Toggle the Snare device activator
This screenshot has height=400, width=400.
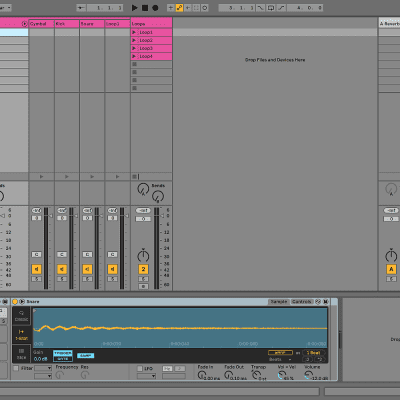coord(15,302)
